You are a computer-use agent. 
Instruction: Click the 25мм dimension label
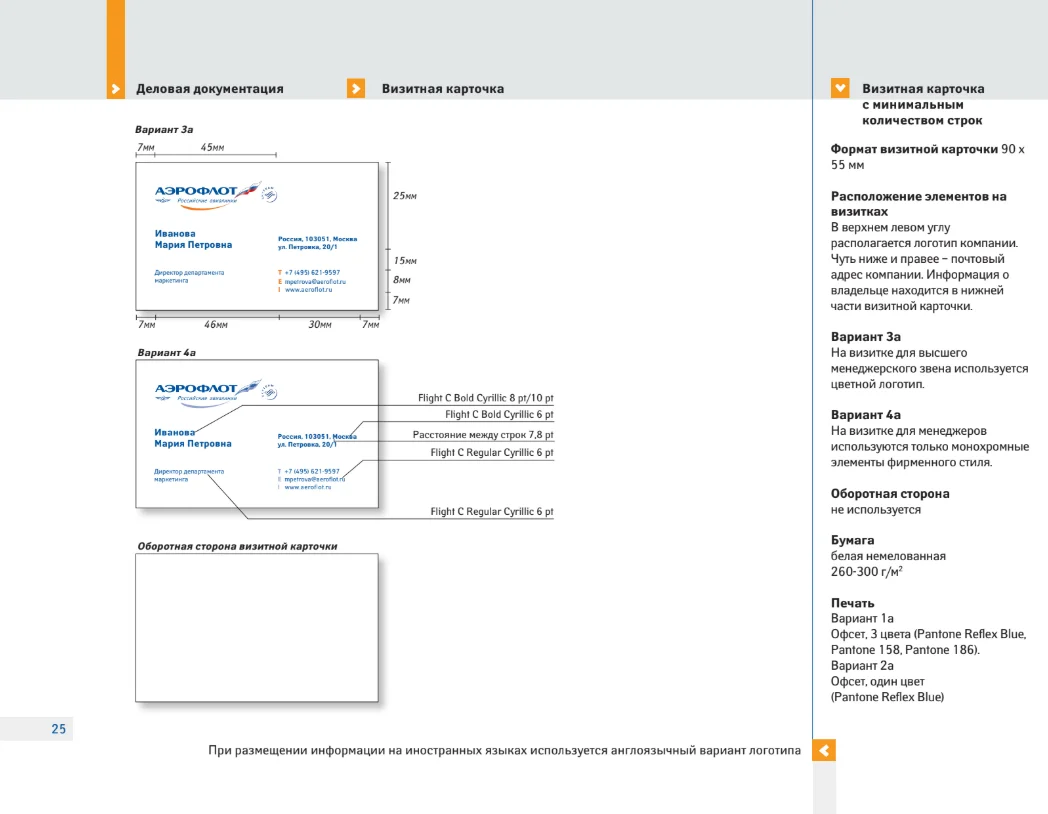[404, 196]
